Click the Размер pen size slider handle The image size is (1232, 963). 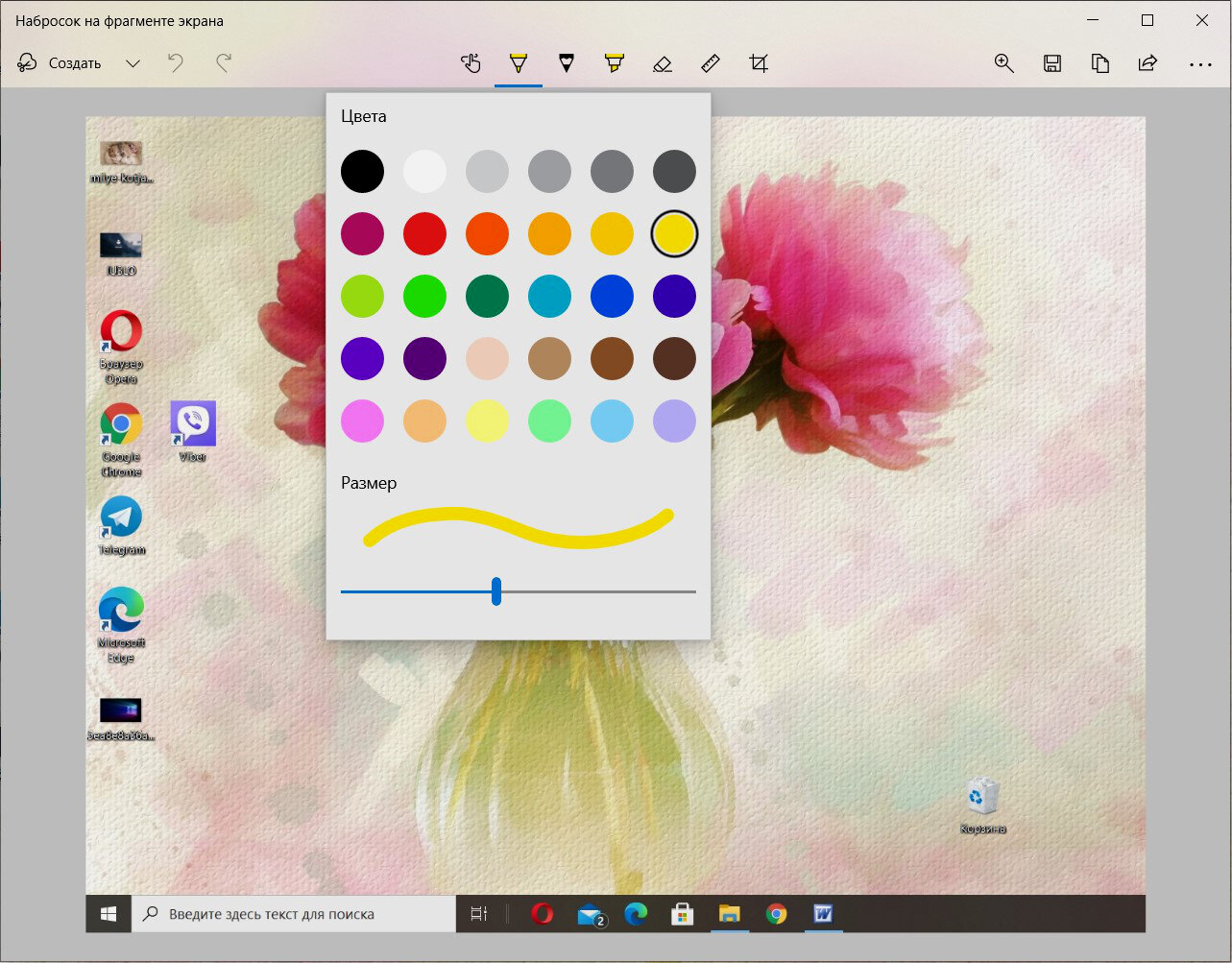496,591
